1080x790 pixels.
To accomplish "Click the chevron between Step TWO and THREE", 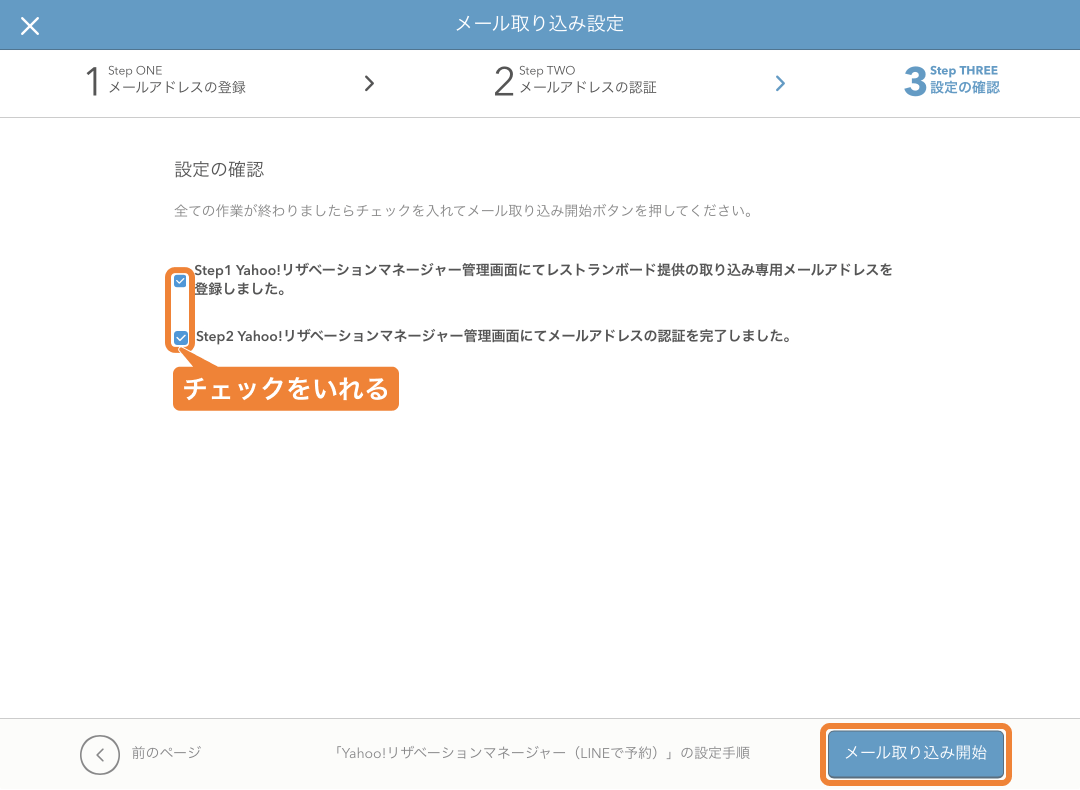I will 781,83.
